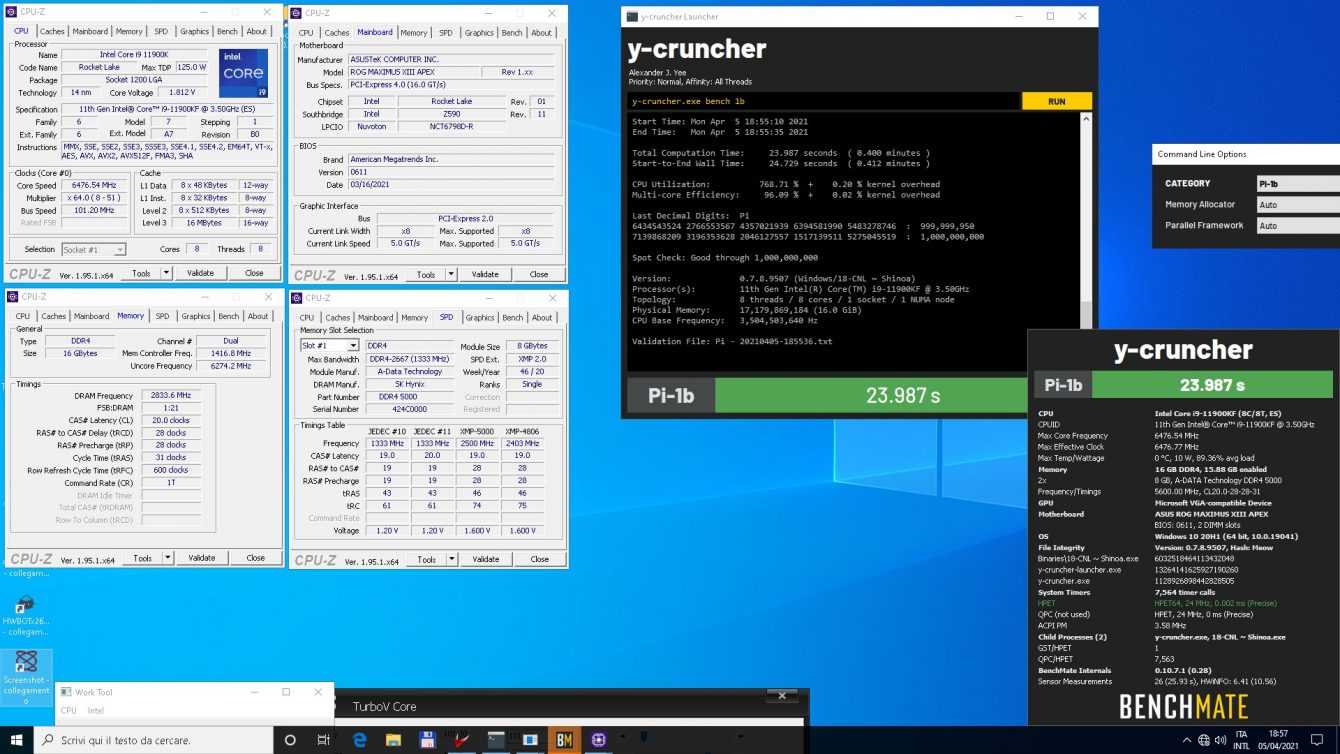Image resolution: width=1340 pixels, height=754 pixels.
Task: Expand the Tools arrow in the SPD CPU-Z window
Action: coord(452,559)
